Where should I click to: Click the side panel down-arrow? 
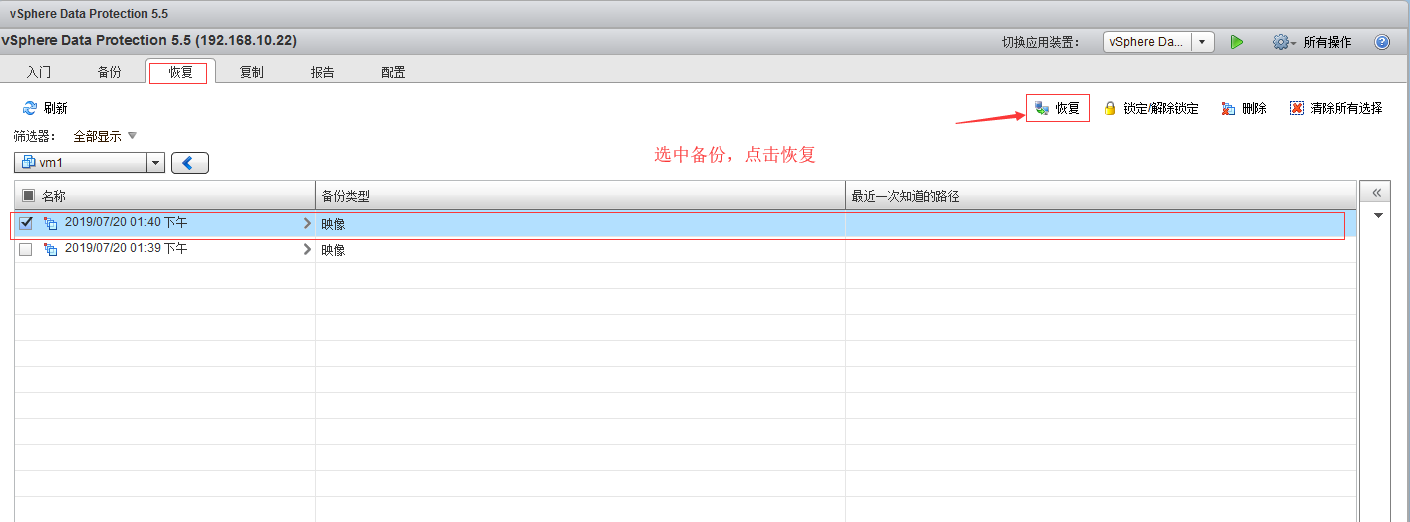(x=1378, y=215)
